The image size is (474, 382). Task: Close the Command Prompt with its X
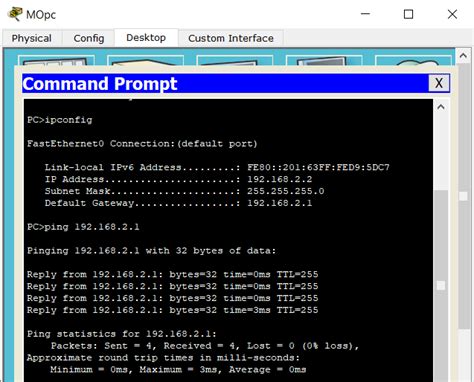pos(439,83)
